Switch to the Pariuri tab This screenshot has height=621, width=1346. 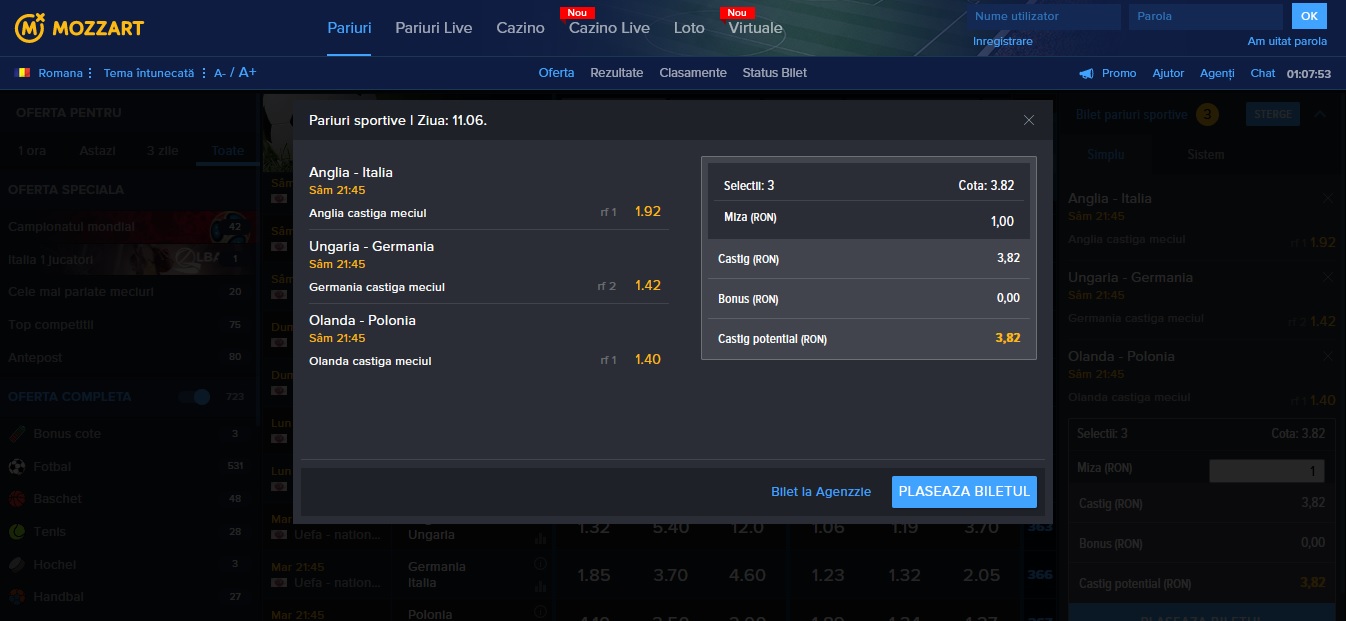[x=349, y=28]
